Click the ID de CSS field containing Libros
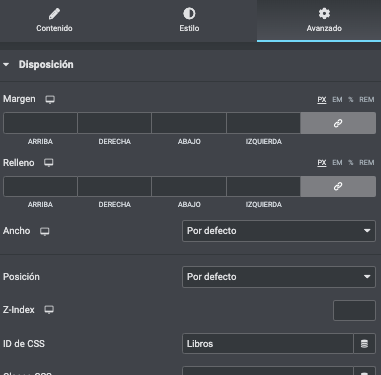381x375 pixels. tap(268, 344)
